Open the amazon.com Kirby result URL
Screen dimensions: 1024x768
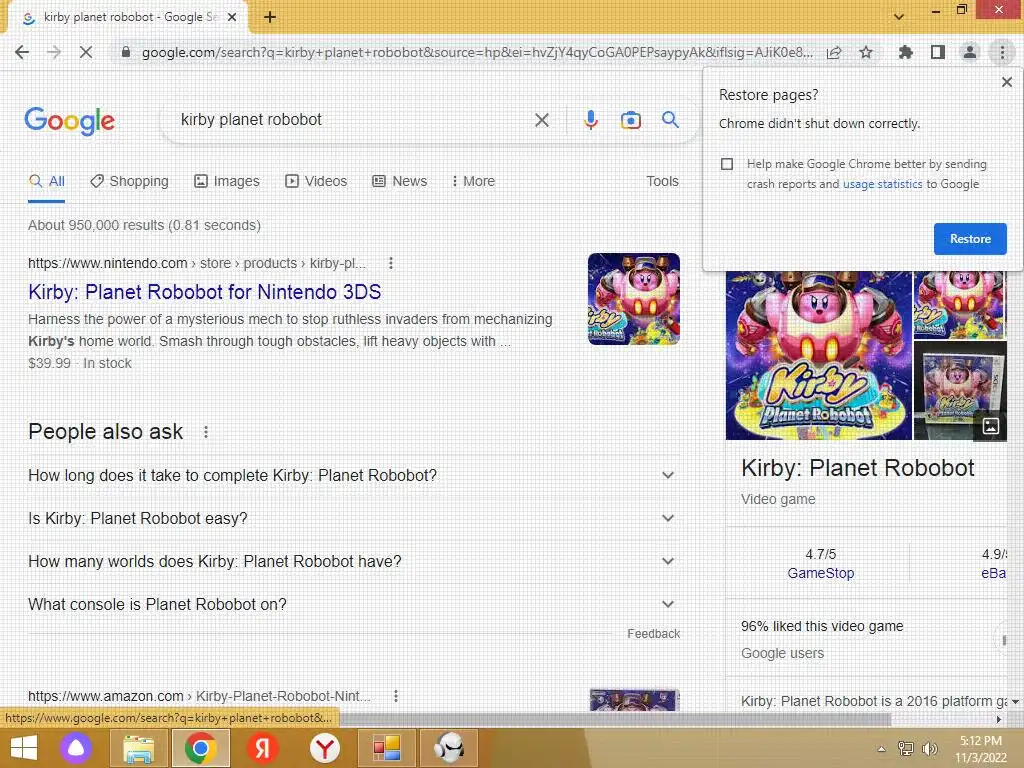(x=199, y=696)
